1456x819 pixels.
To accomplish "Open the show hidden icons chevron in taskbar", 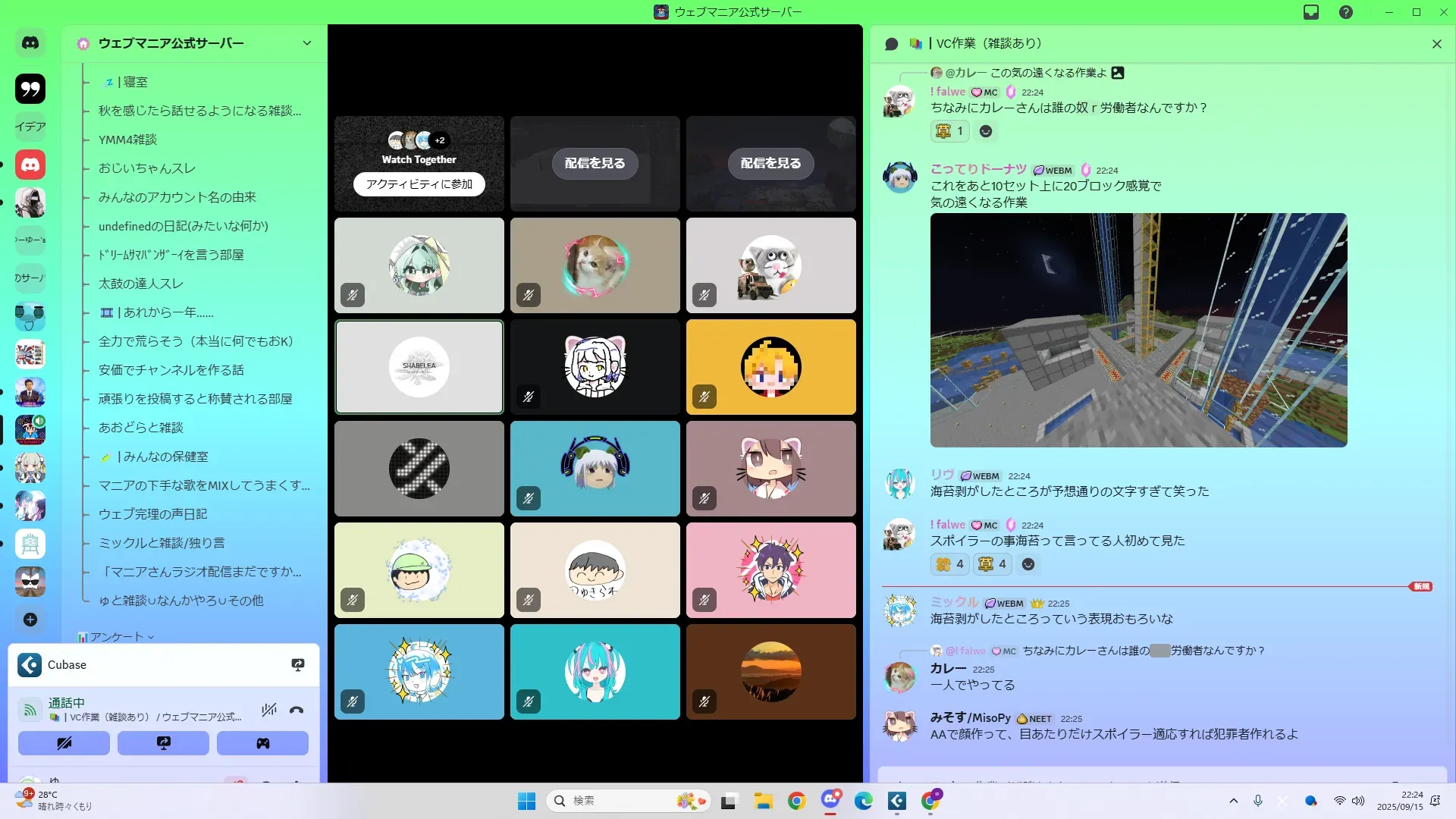I will tap(1234, 801).
